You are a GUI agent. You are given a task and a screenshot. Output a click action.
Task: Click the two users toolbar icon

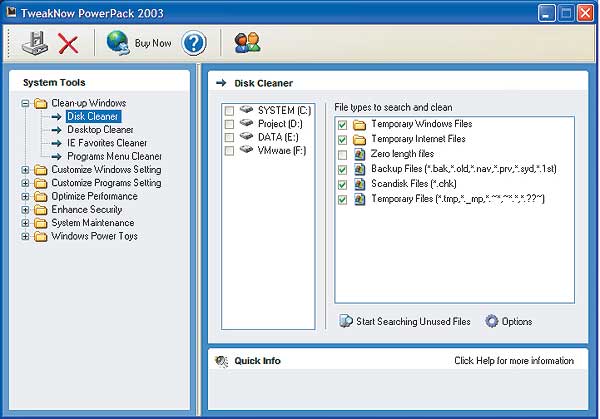tap(248, 42)
